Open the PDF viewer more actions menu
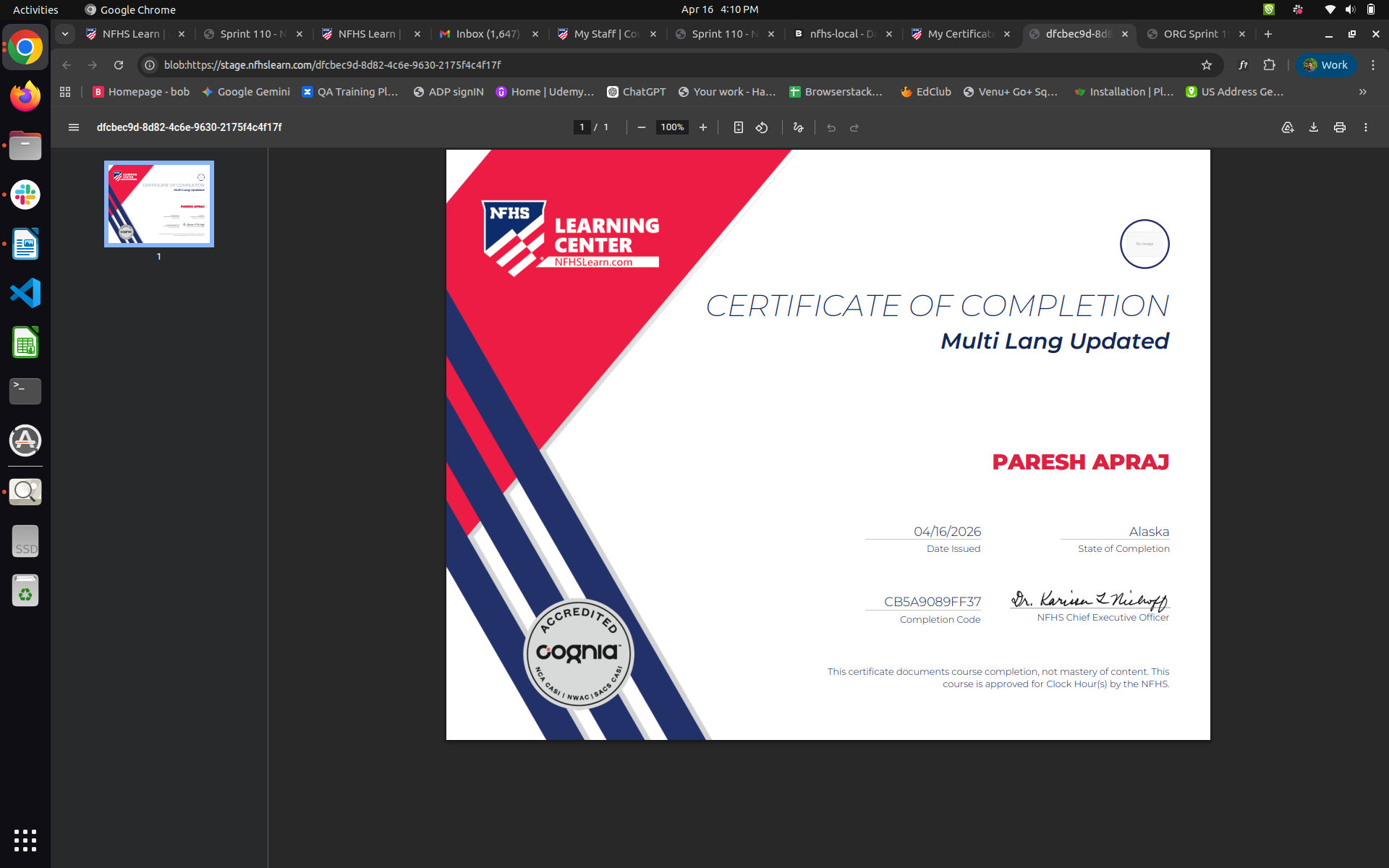This screenshot has height=868, width=1389. [1366, 127]
